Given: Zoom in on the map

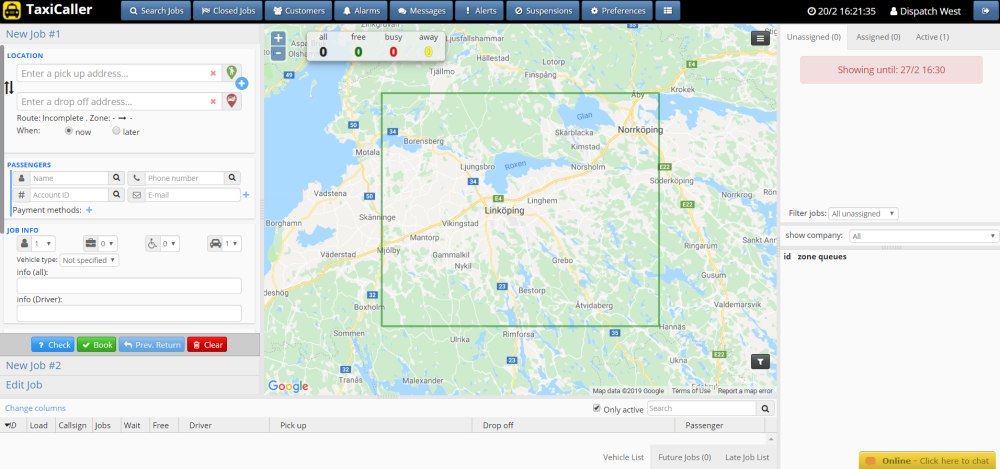Looking at the screenshot, I should pyautogui.click(x=278, y=38).
